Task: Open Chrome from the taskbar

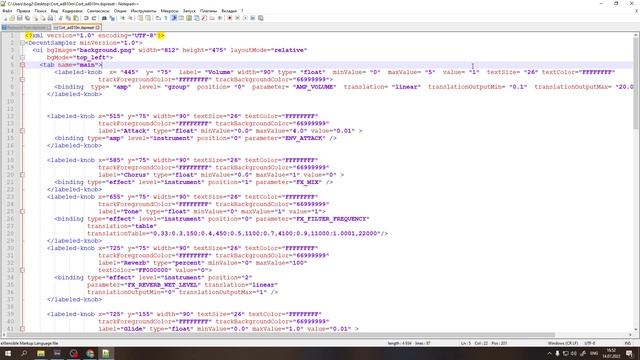Action: pyautogui.click(x=90, y=353)
